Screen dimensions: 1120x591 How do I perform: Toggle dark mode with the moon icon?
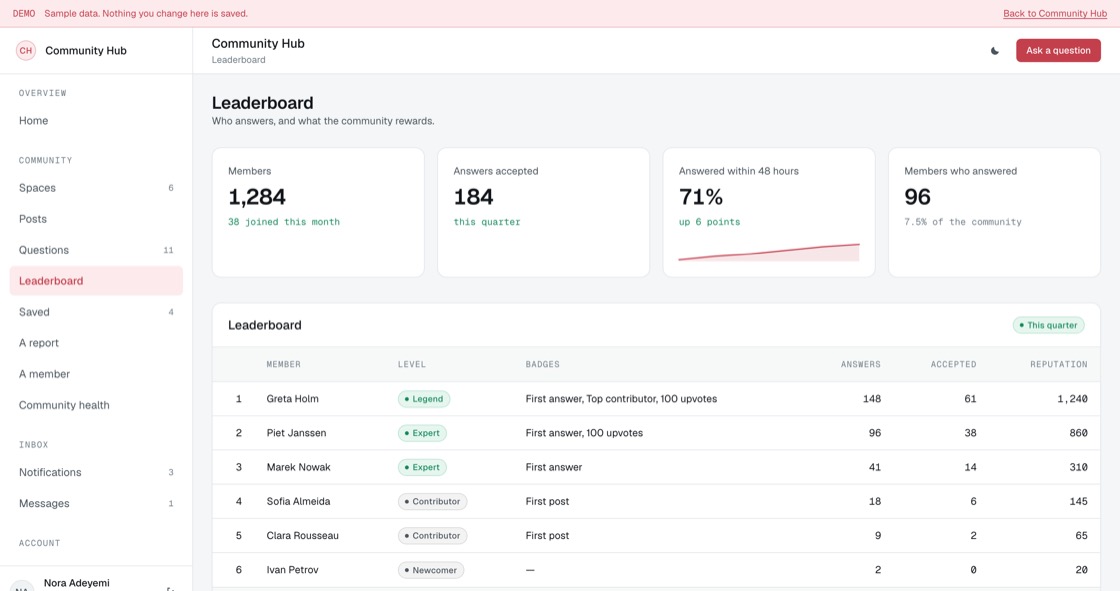994,51
